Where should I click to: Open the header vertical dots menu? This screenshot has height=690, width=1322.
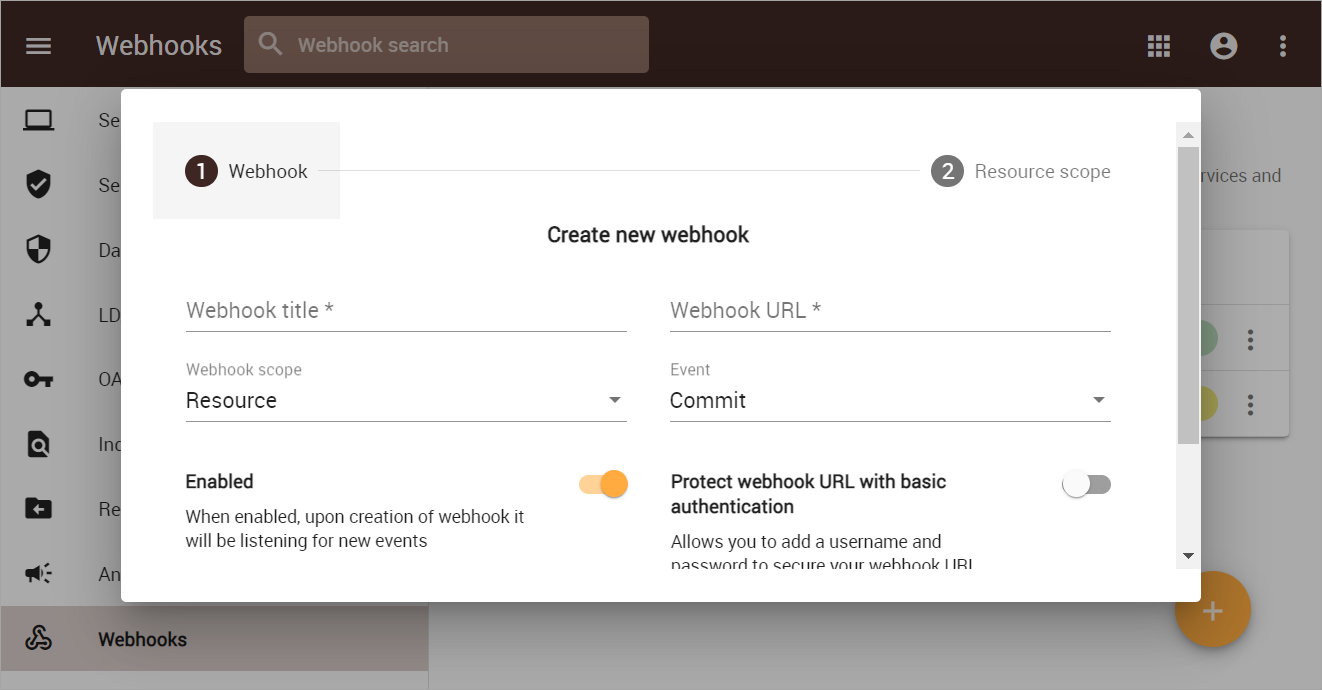point(1283,46)
